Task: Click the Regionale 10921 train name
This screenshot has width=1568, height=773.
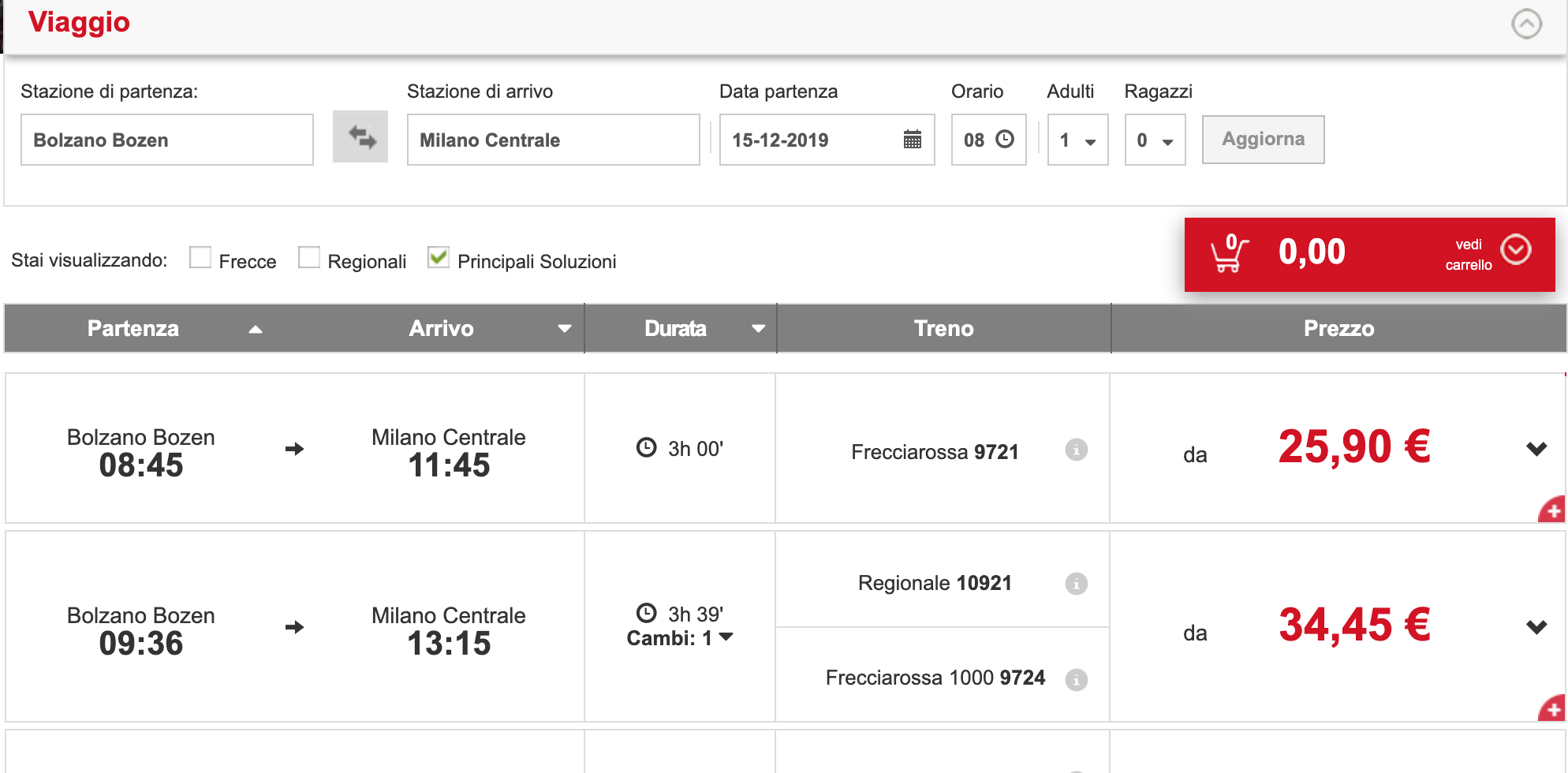Action: [x=935, y=583]
